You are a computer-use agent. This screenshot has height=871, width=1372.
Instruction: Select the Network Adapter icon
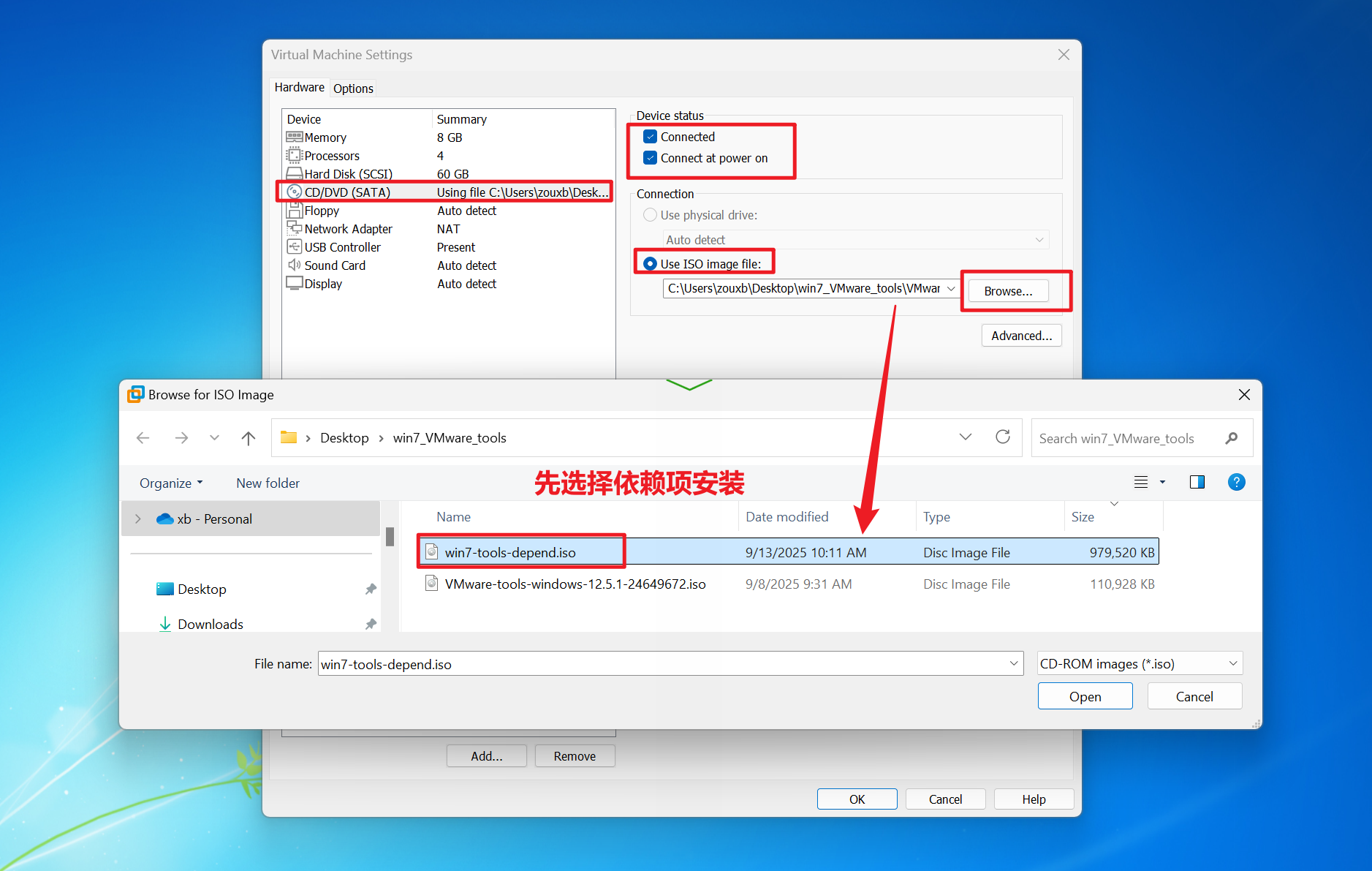295,228
